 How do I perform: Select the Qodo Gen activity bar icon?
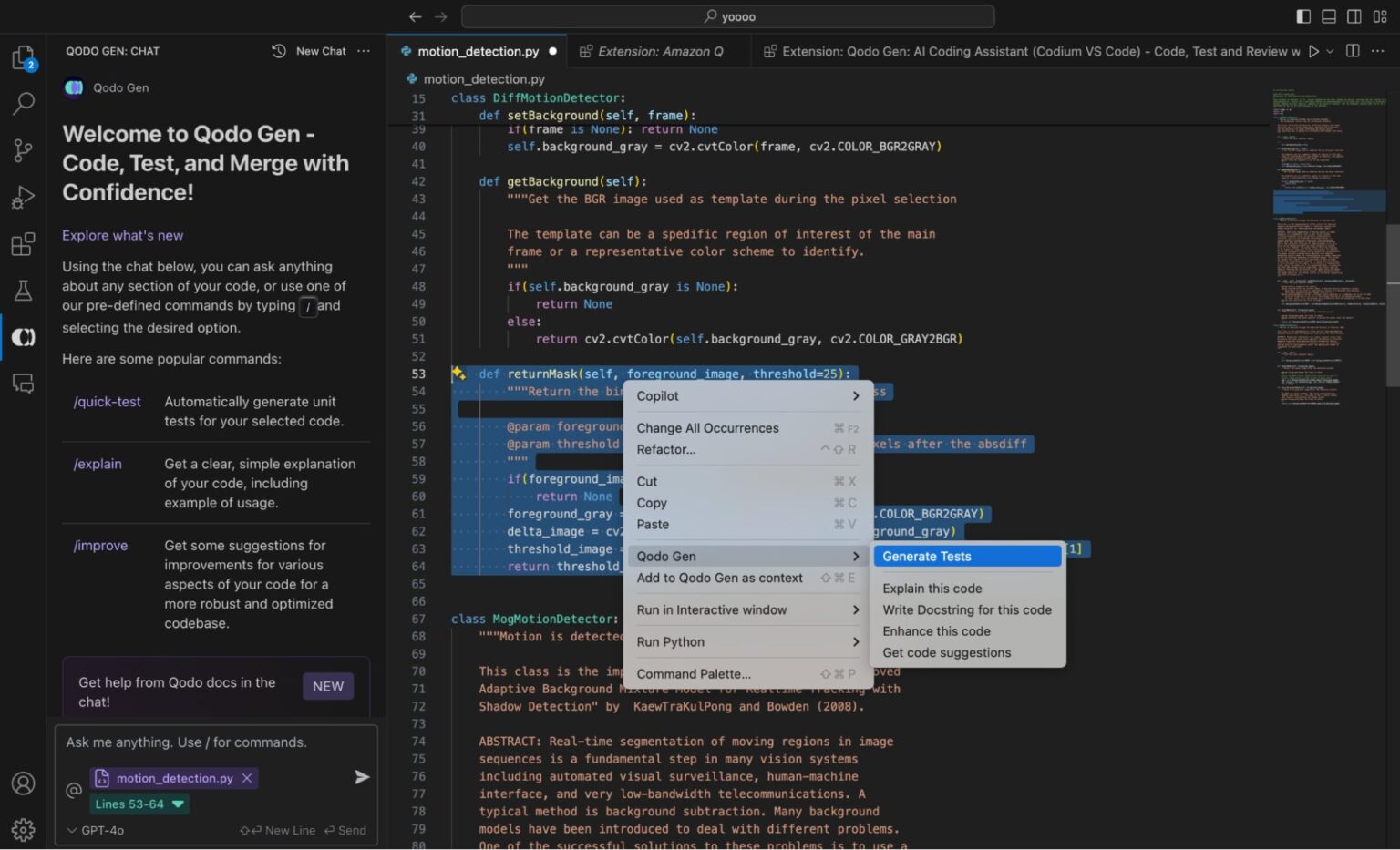[24, 337]
